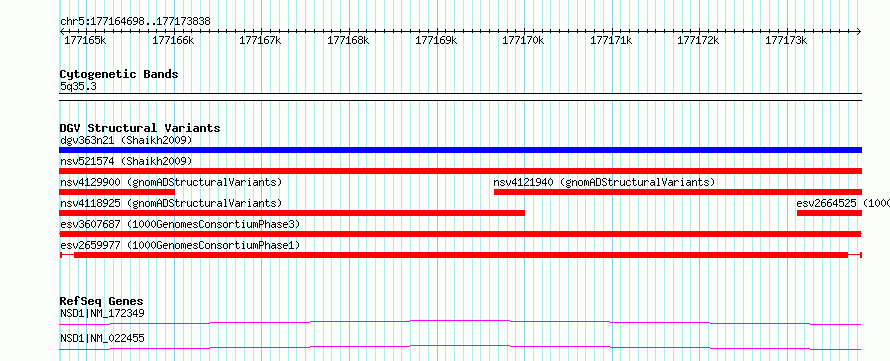Collapse the RefSeq Genes track title
Viewport: 890px width, 361px height.
[x=101, y=301]
